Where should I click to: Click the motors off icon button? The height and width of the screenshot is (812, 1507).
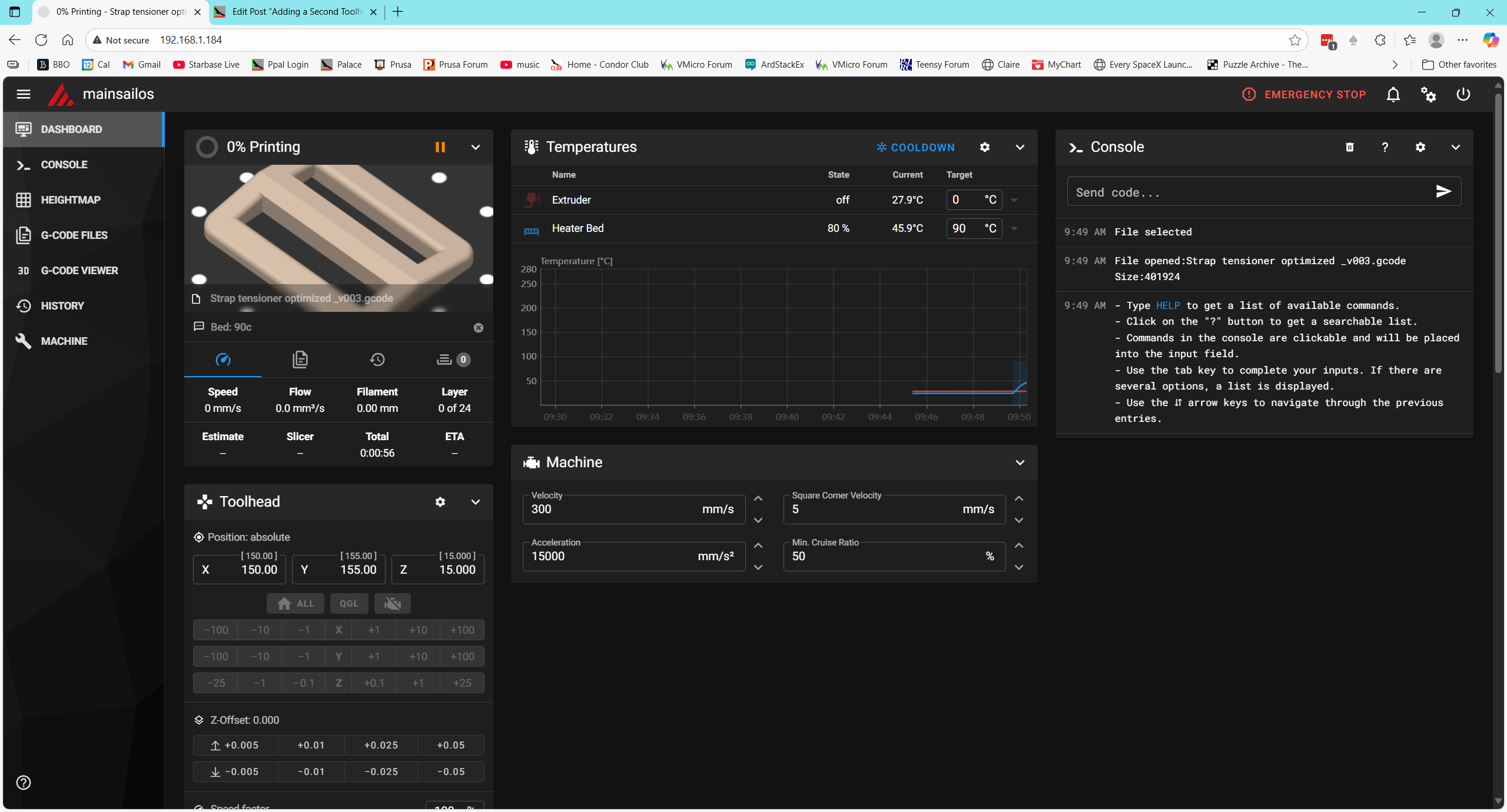tap(392, 604)
